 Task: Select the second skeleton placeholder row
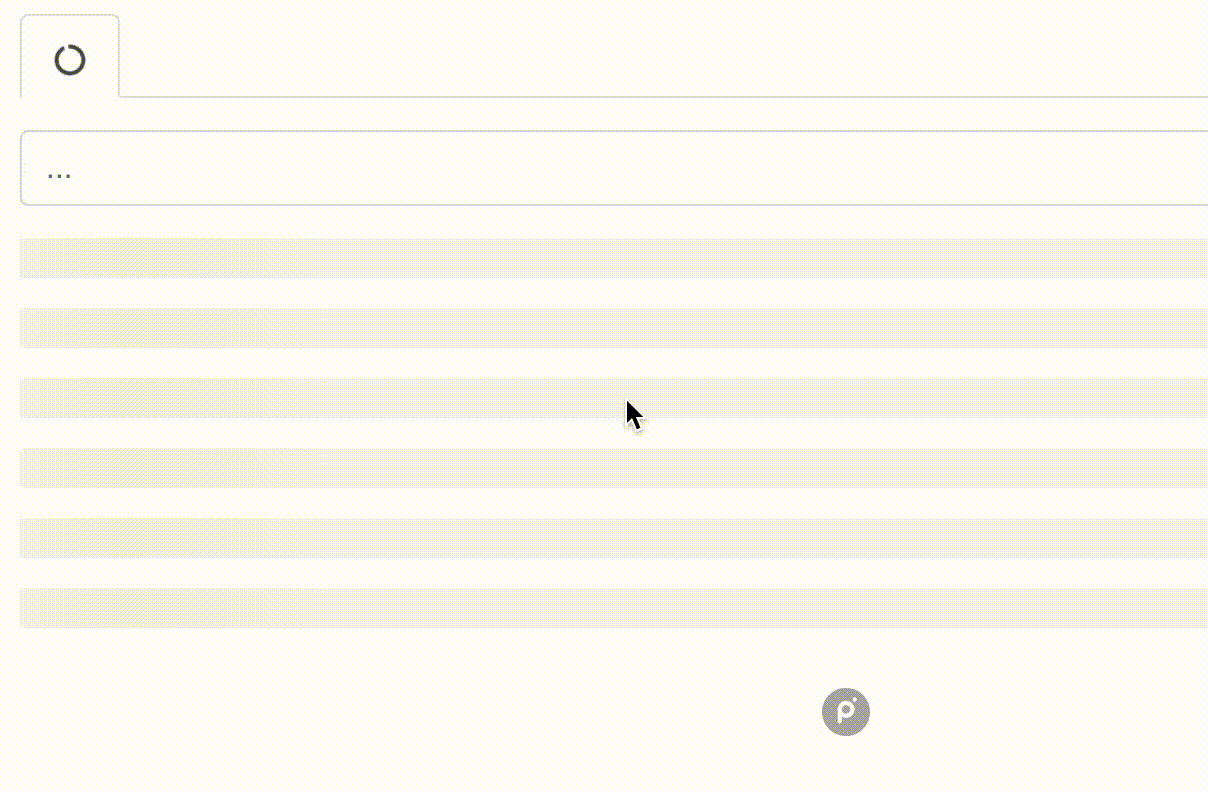tap(614, 328)
